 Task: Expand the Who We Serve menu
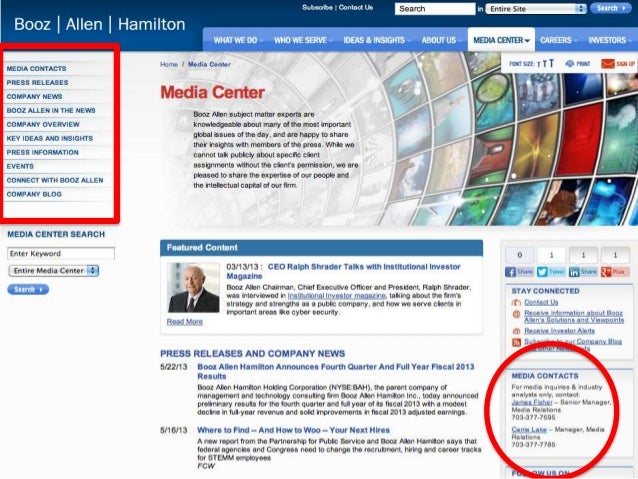pyautogui.click(x=303, y=40)
